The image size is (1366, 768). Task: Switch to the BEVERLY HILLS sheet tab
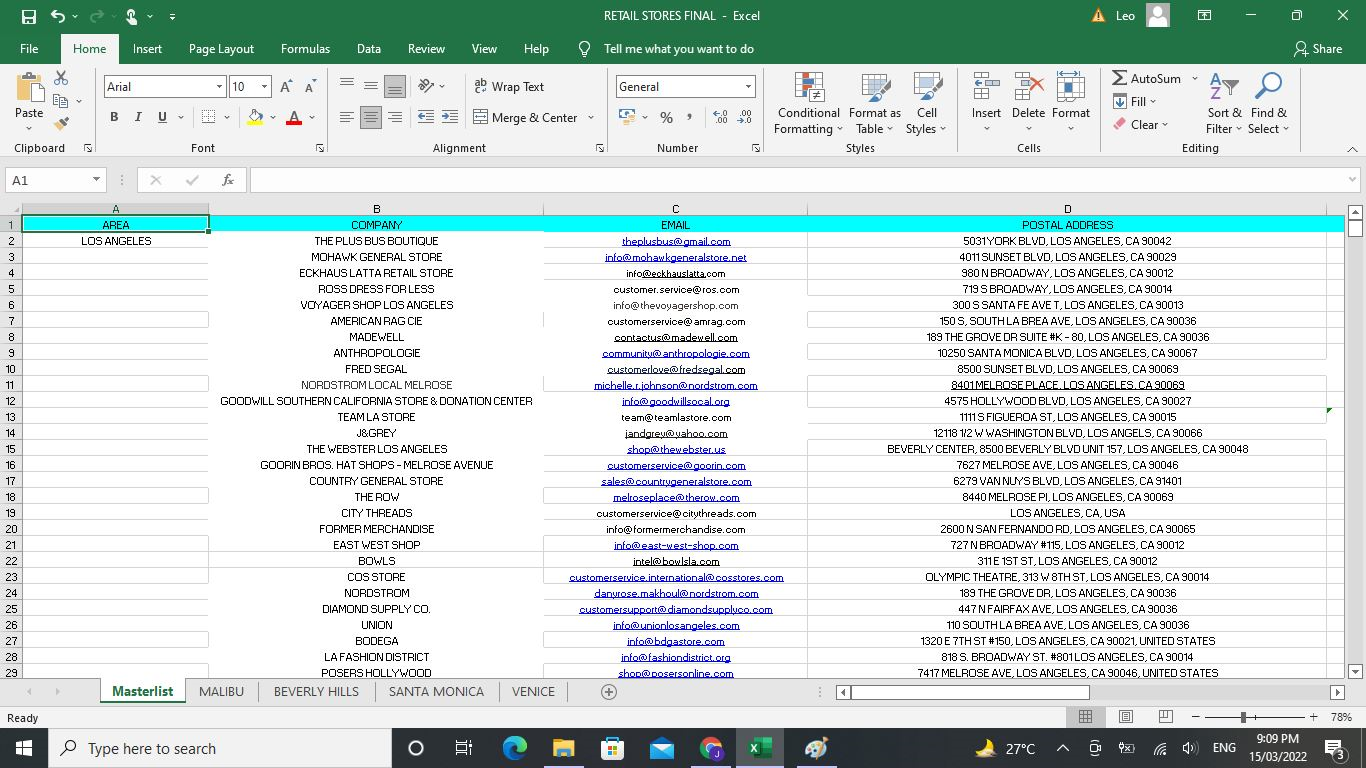(316, 691)
